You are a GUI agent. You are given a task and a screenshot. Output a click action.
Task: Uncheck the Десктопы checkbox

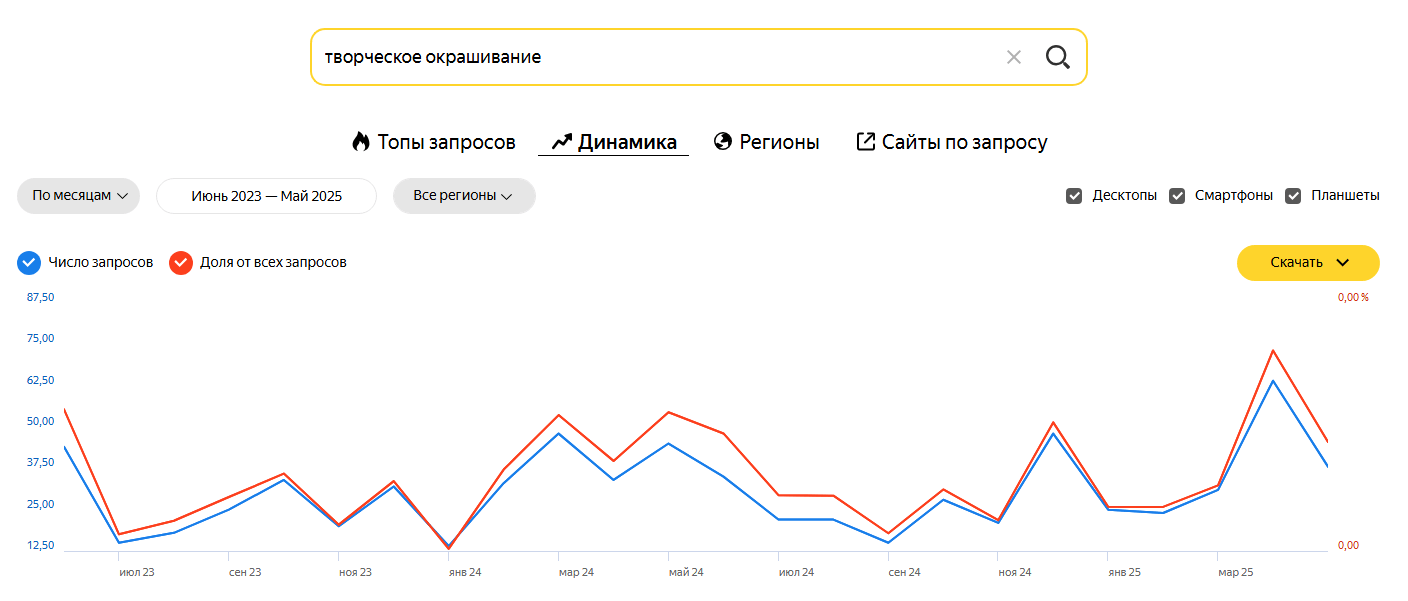(1074, 196)
